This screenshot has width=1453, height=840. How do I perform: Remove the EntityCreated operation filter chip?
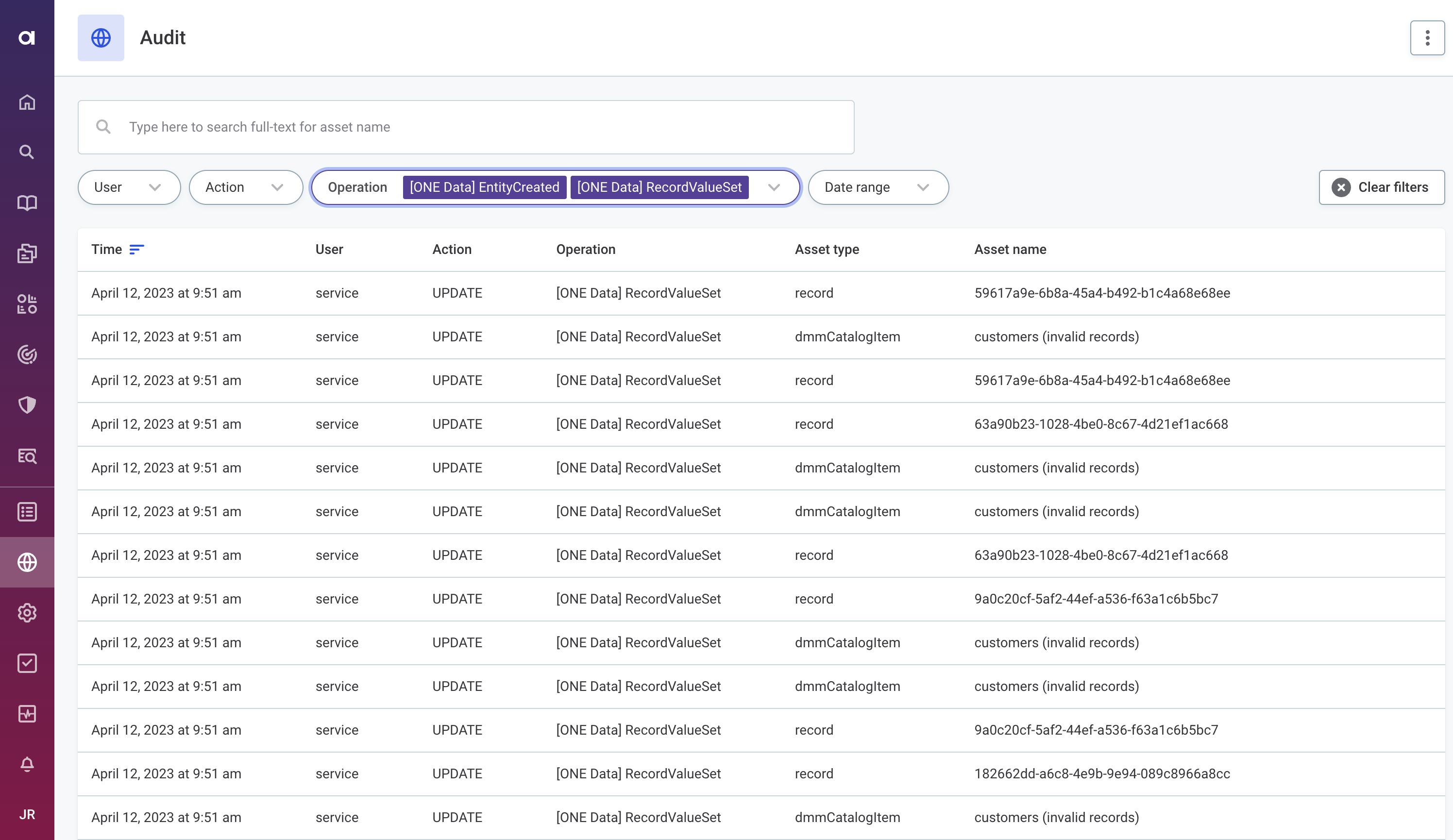[484, 187]
